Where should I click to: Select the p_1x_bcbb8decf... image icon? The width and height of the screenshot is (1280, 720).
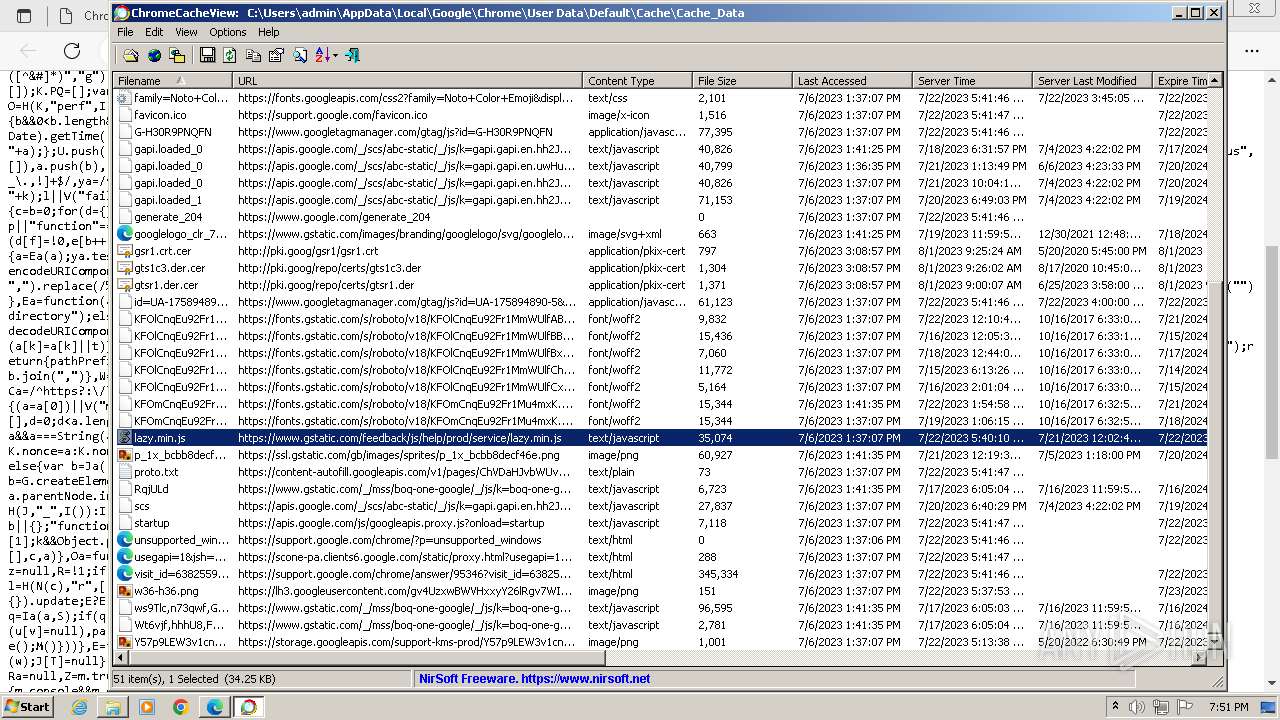coord(125,455)
